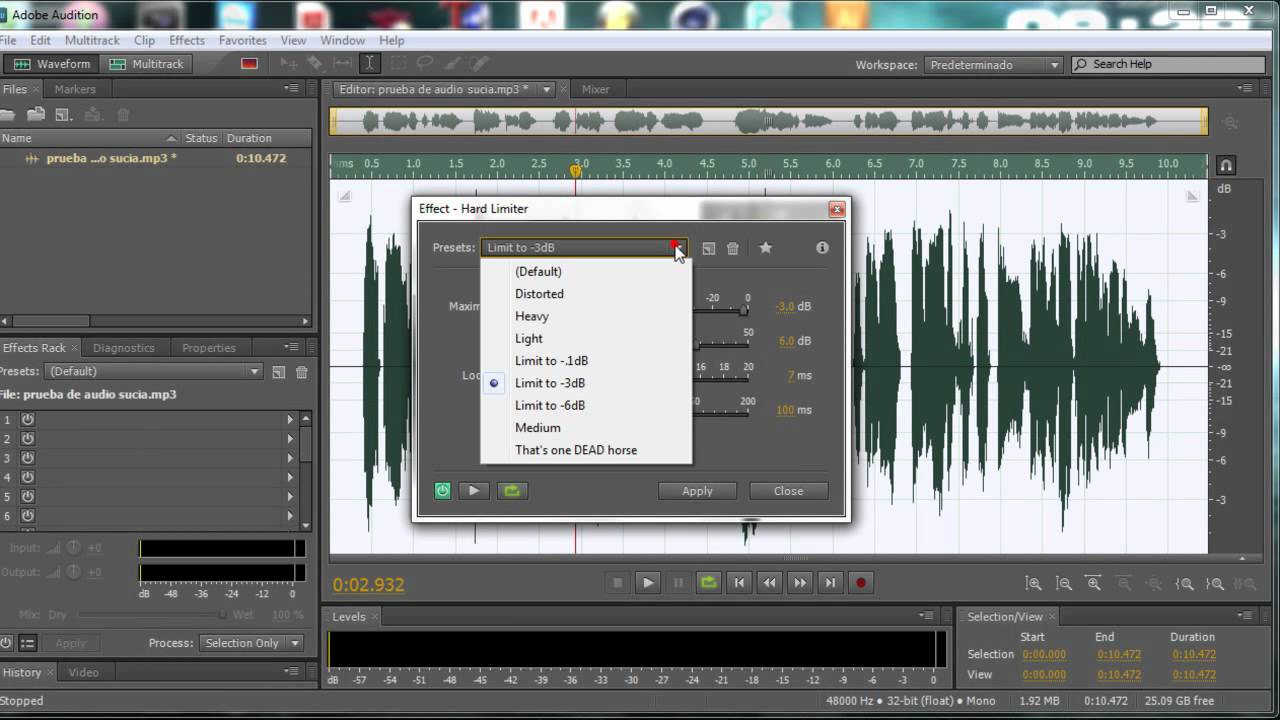1280x720 pixels.
Task: Switch to Waveform view button
Action: tap(53, 64)
